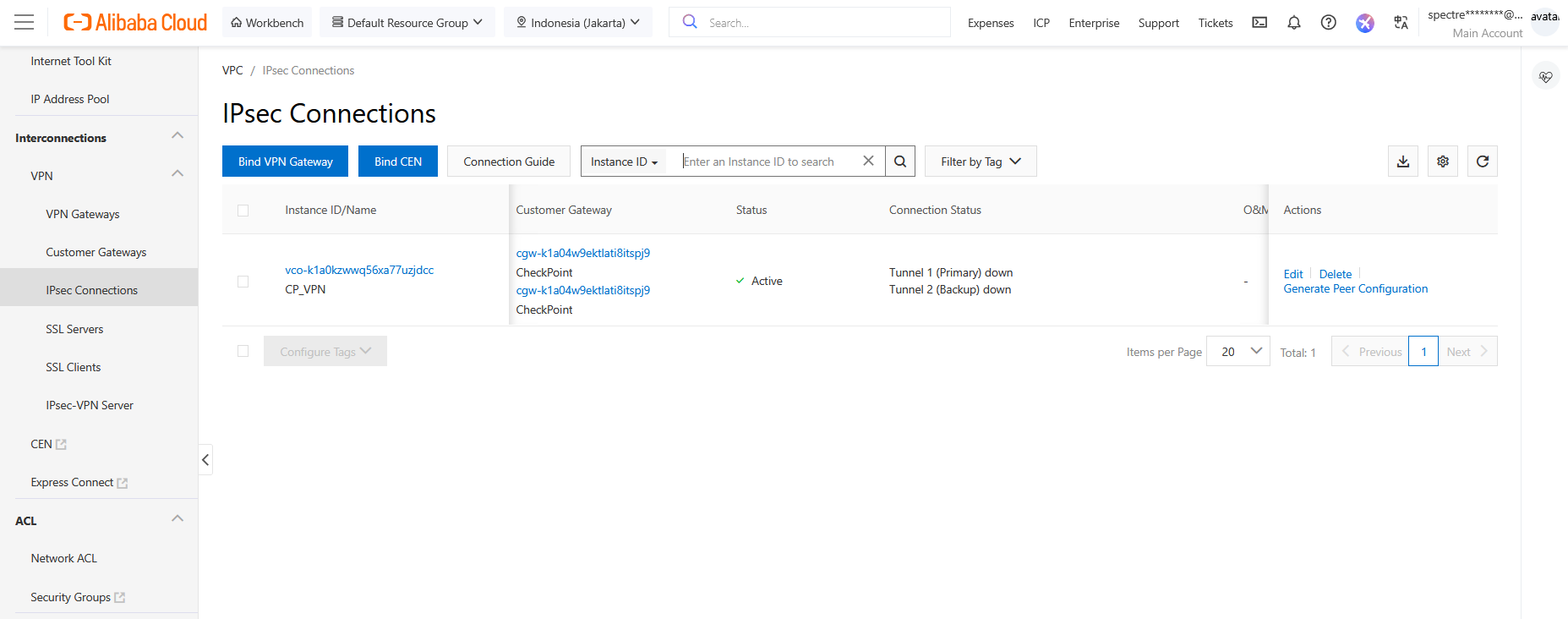Screen dimensions: 1568x619
Task: Click the language translation icon
Action: (1401, 23)
